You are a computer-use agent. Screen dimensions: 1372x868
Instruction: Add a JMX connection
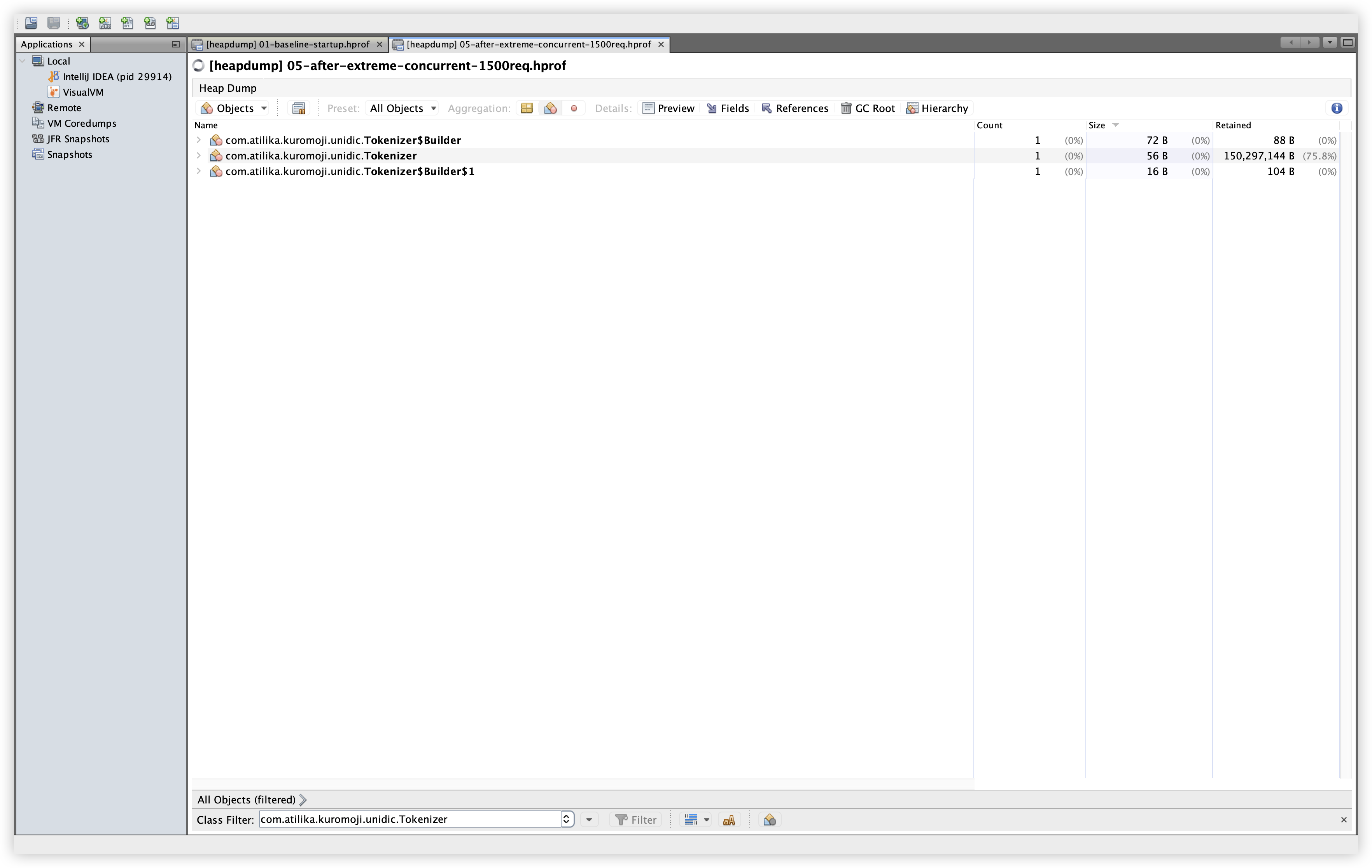[x=104, y=23]
